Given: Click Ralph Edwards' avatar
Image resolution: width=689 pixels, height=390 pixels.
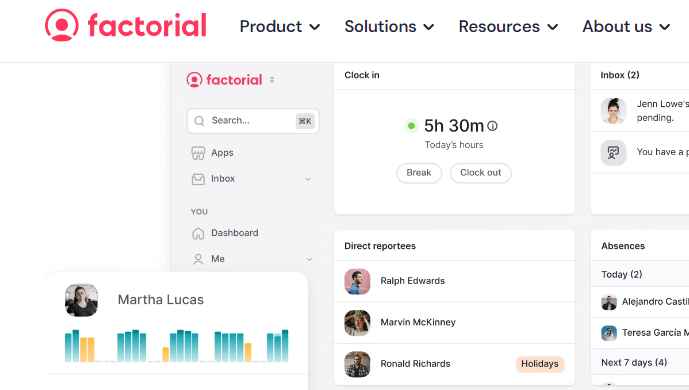Looking at the screenshot, I should 357,282.
